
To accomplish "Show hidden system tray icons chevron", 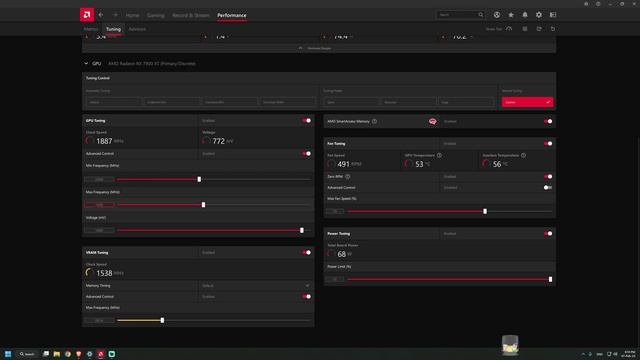I will [x=583, y=354].
